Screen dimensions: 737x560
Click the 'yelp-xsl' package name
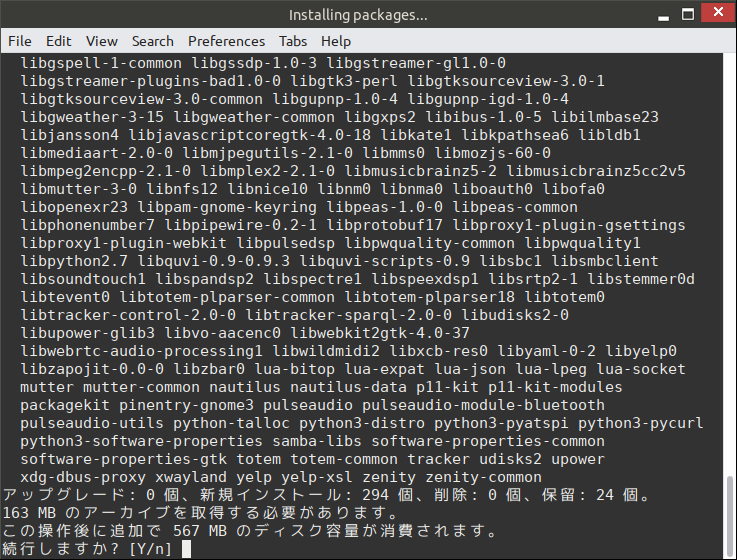click(317, 477)
